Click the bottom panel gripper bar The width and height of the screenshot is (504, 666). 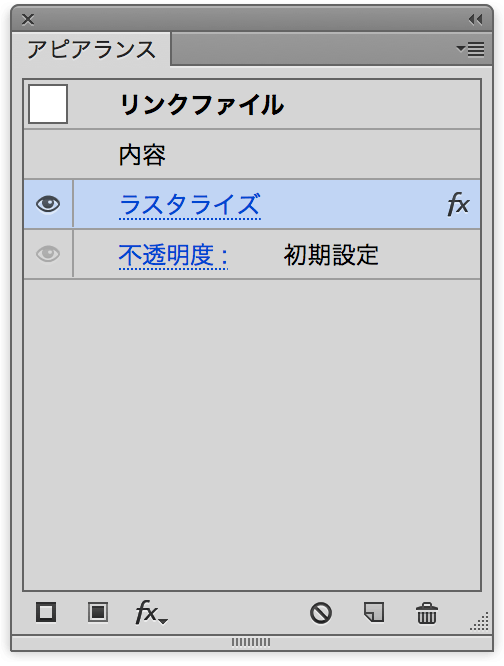tap(251, 642)
